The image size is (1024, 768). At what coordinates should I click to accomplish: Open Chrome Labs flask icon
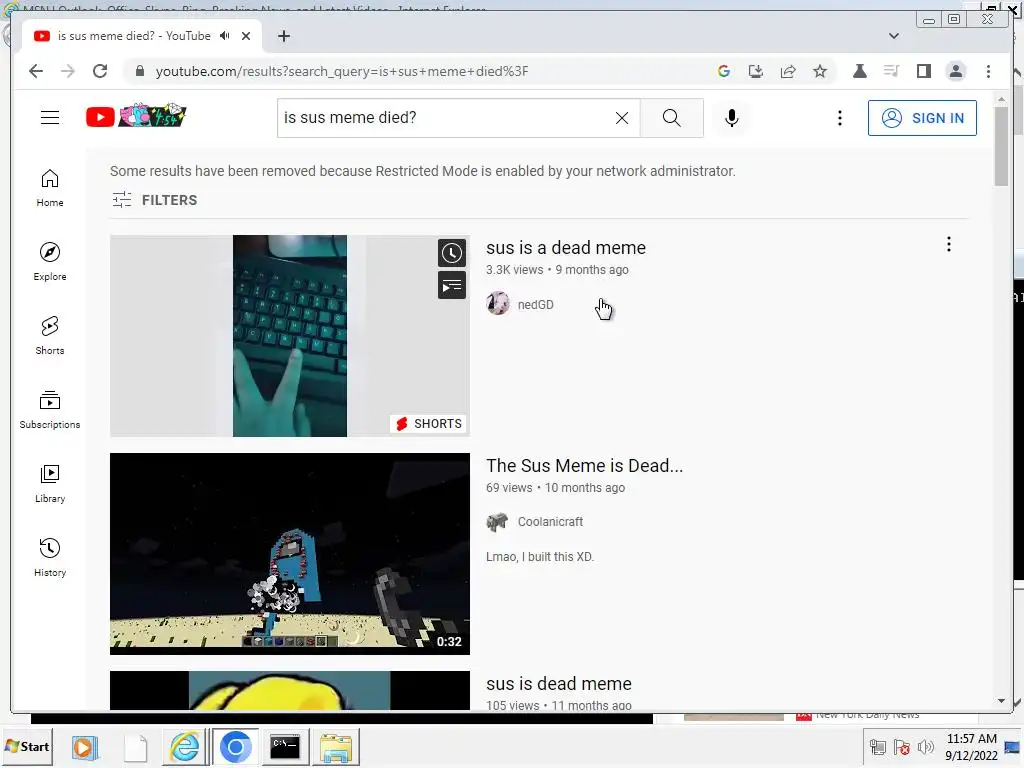(859, 71)
